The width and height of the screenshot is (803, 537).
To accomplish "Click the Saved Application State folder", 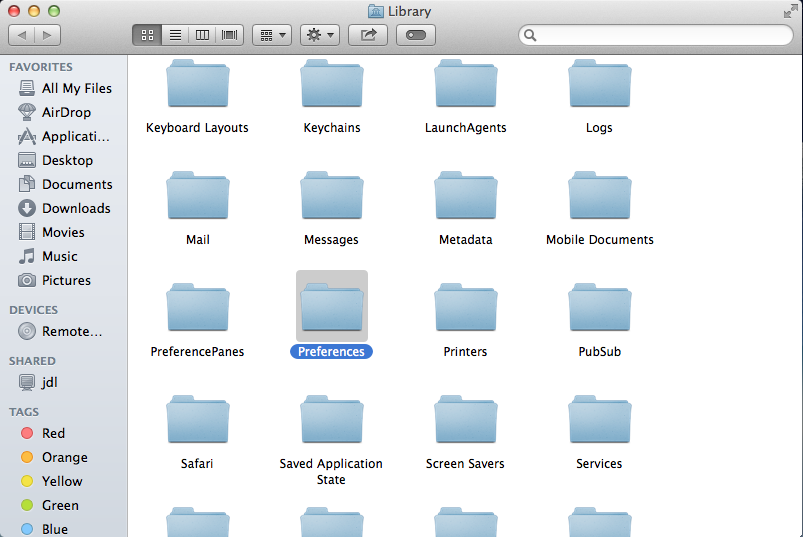I will pos(331,421).
